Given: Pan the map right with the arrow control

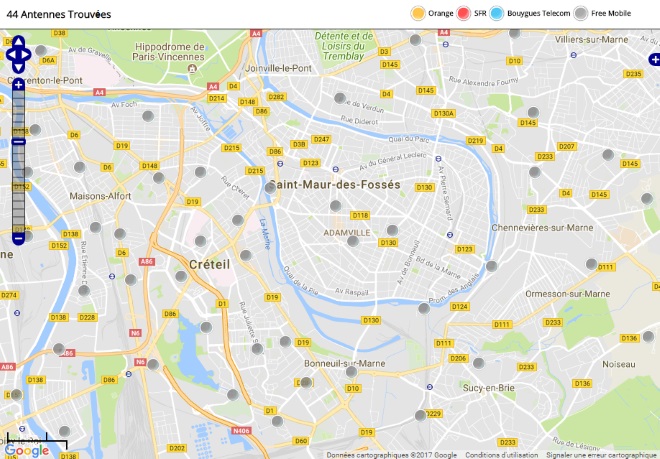Looking at the screenshot, I should [x=26, y=54].
